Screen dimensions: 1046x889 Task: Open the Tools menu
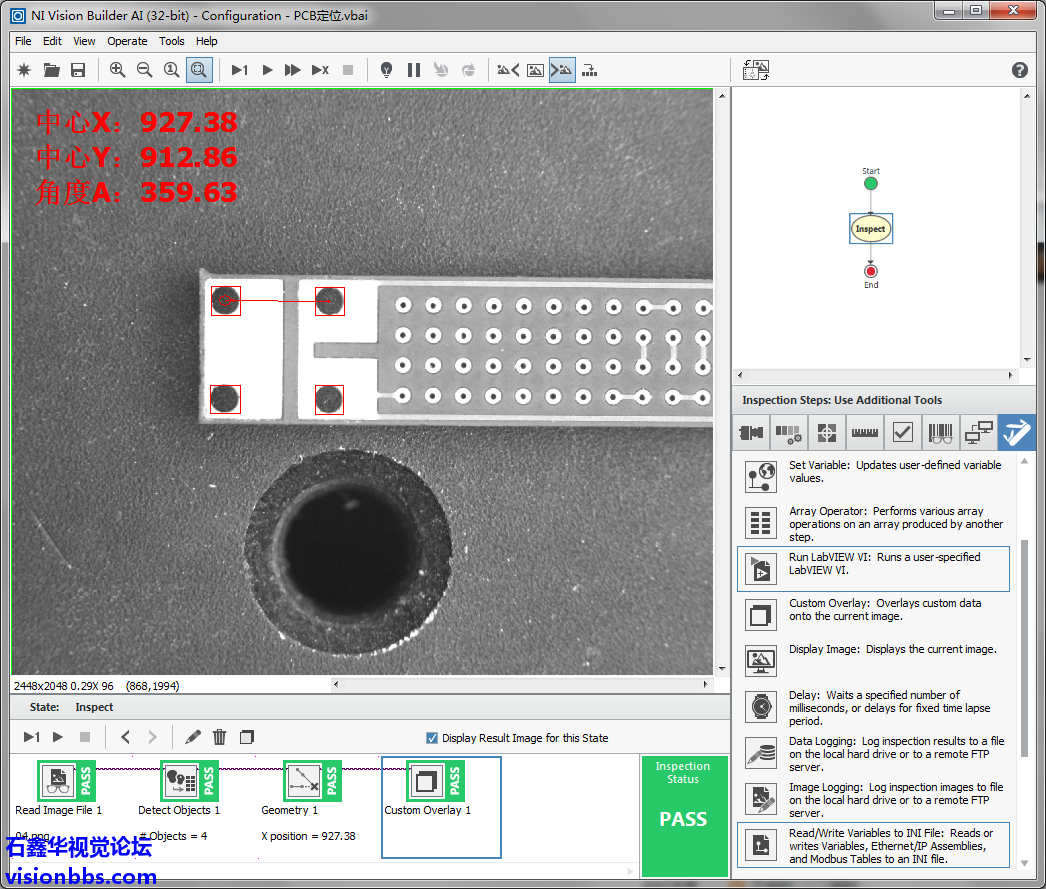pyautogui.click(x=172, y=41)
